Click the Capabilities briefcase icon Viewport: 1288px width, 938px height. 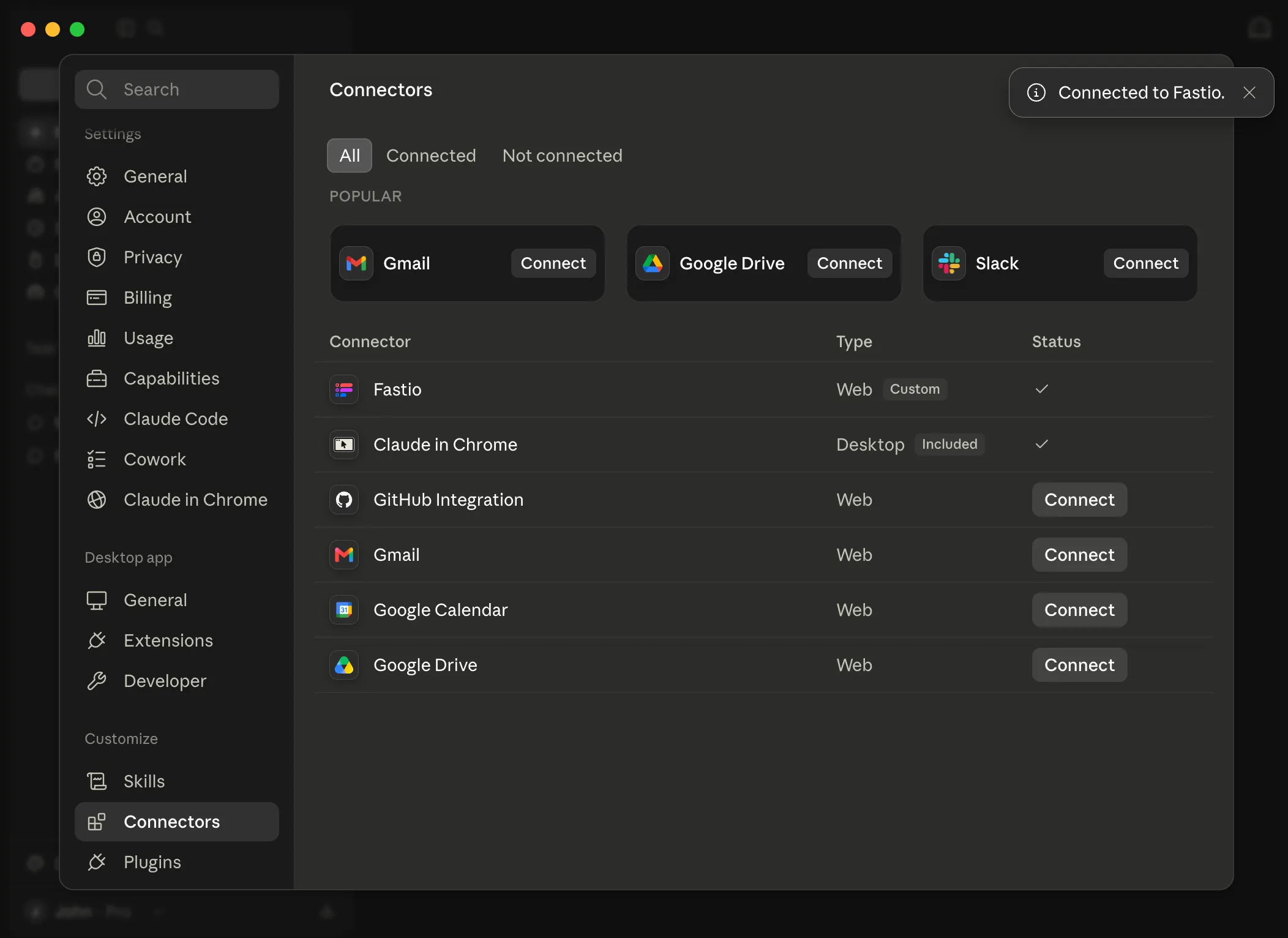pos(97,378)
